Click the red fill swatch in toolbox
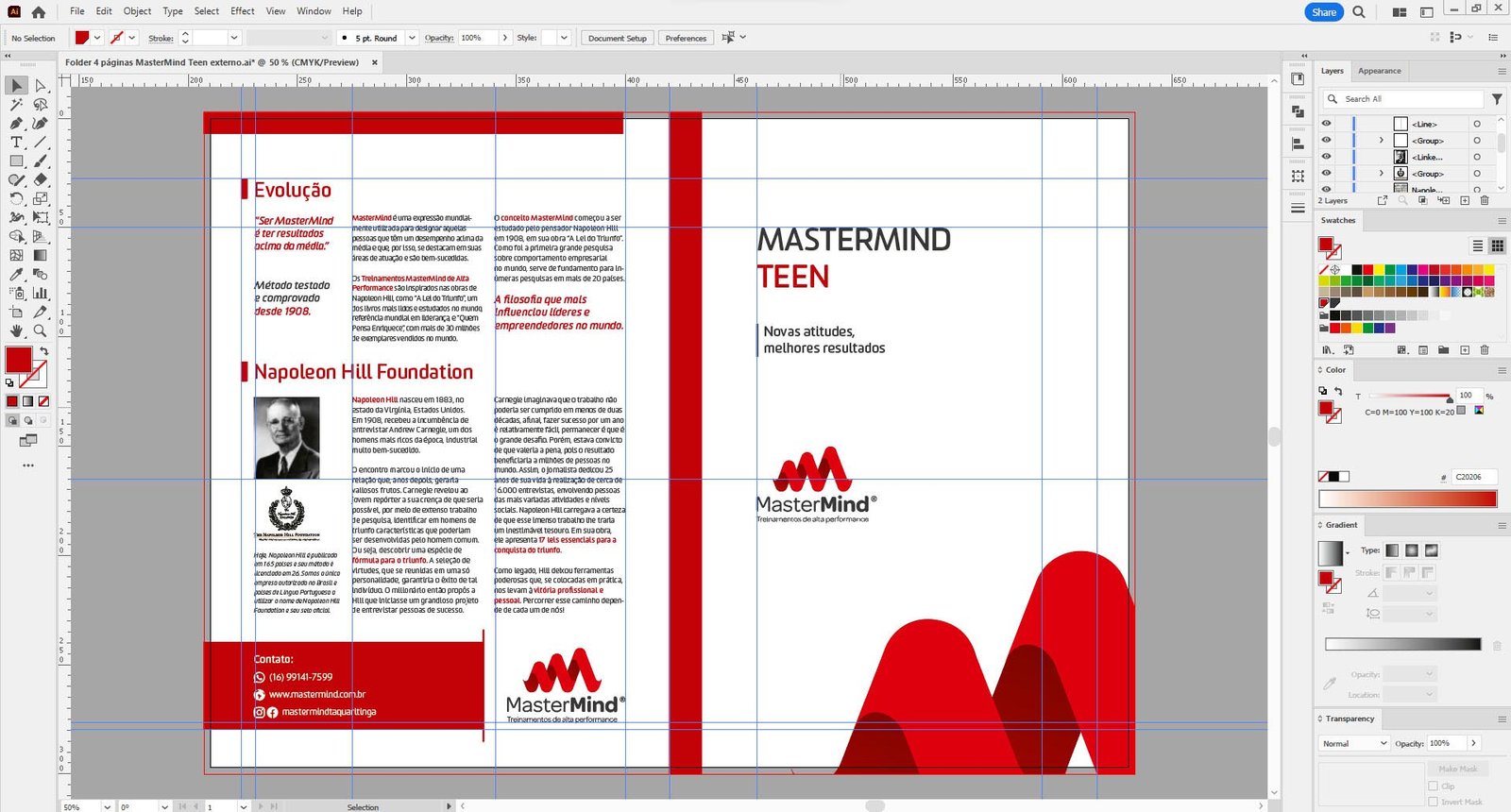Viewport: 1511px width, 812px height. click(18, 360)
